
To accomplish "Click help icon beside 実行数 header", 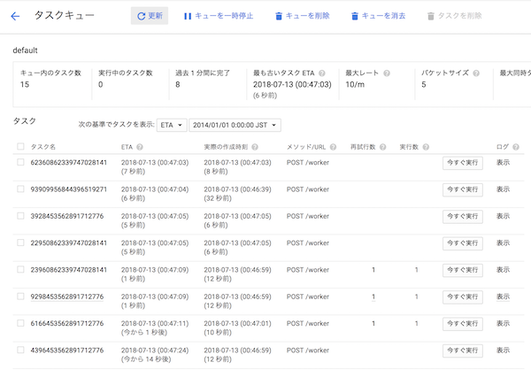I will coord(426,147).
